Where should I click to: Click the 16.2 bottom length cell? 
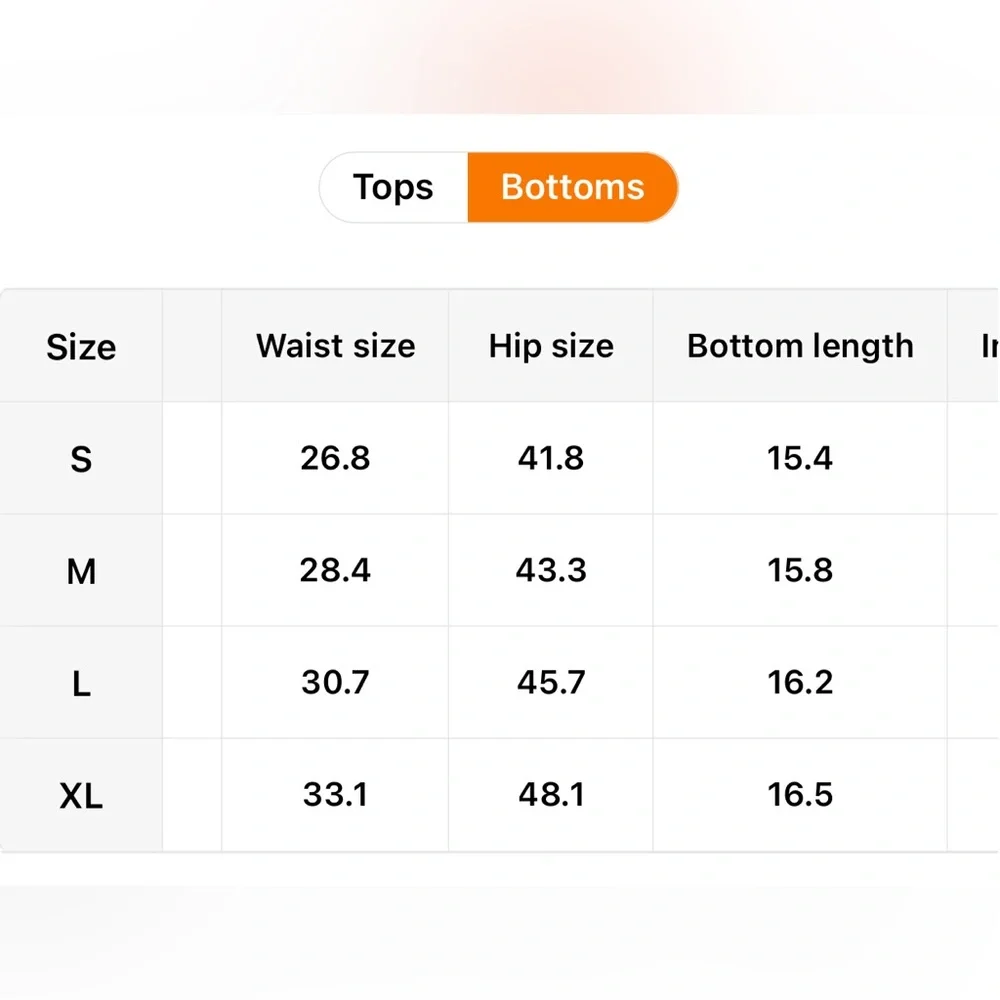pyautogui.click(x=800, y=682)
